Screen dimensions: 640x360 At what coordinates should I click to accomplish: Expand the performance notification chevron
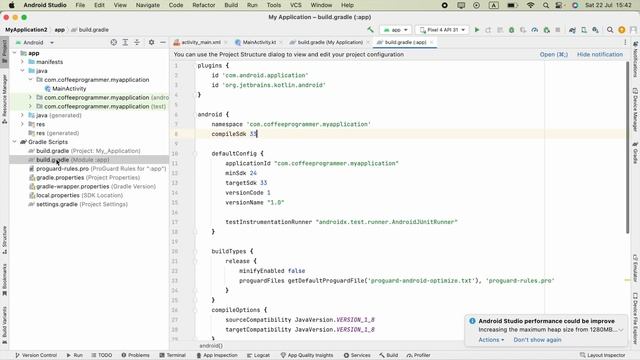pyautogui.click(x=621, y=330)
